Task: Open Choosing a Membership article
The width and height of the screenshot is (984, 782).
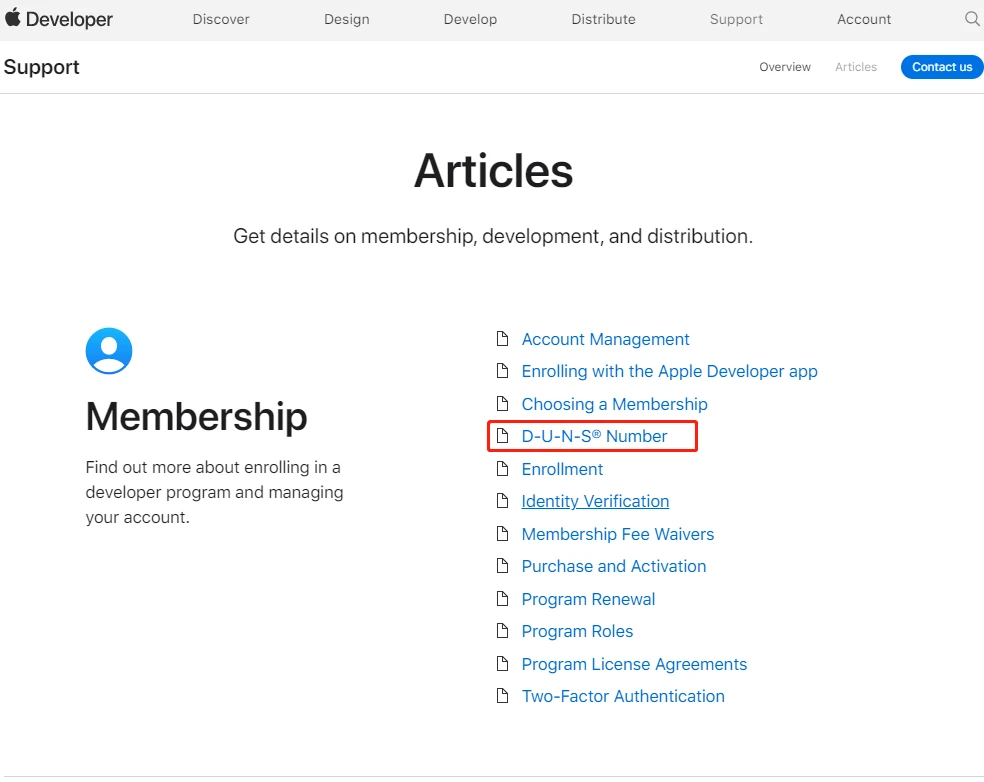Action: 614,404
